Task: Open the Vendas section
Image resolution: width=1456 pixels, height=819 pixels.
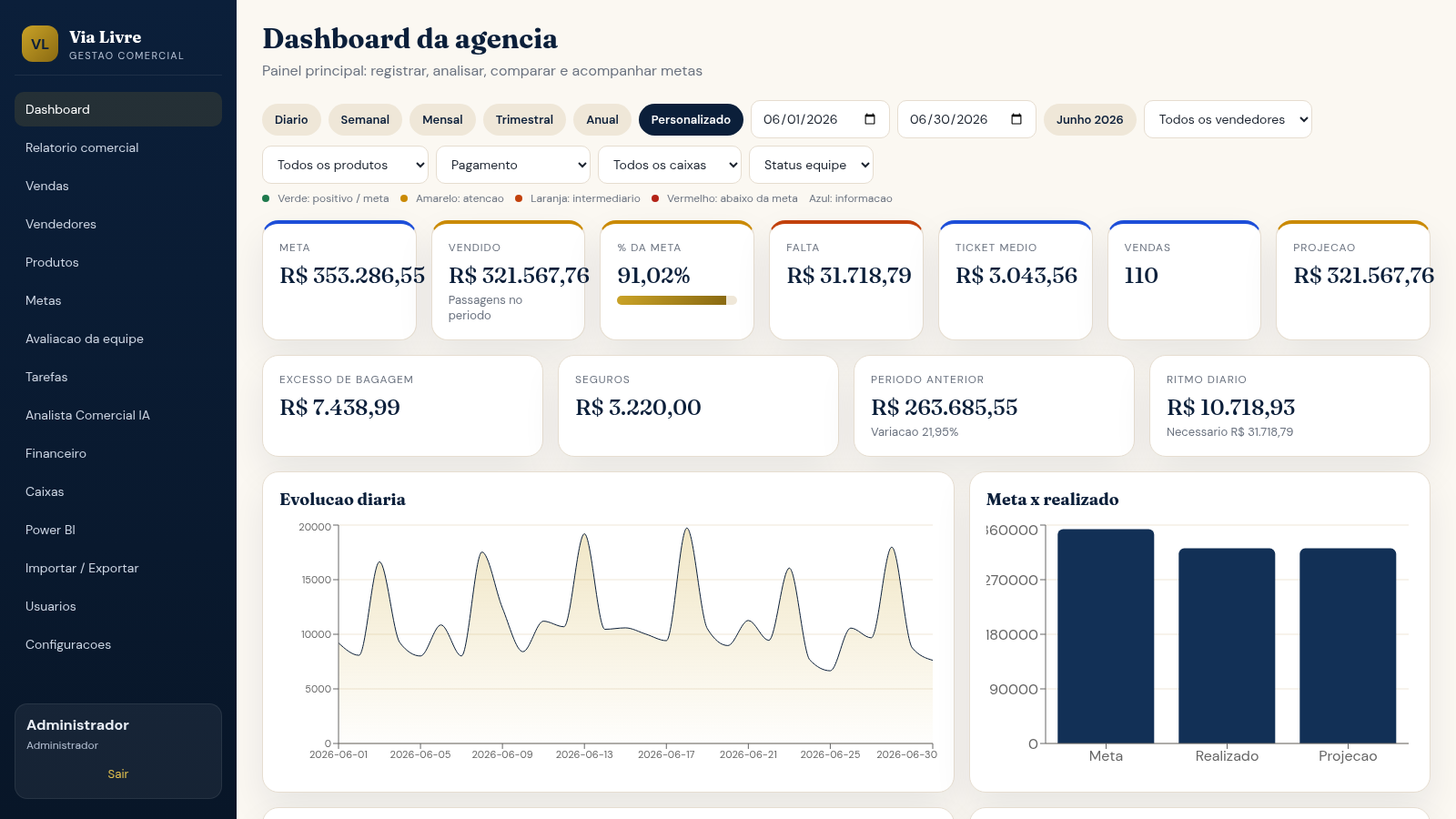Action: point(118,186)
